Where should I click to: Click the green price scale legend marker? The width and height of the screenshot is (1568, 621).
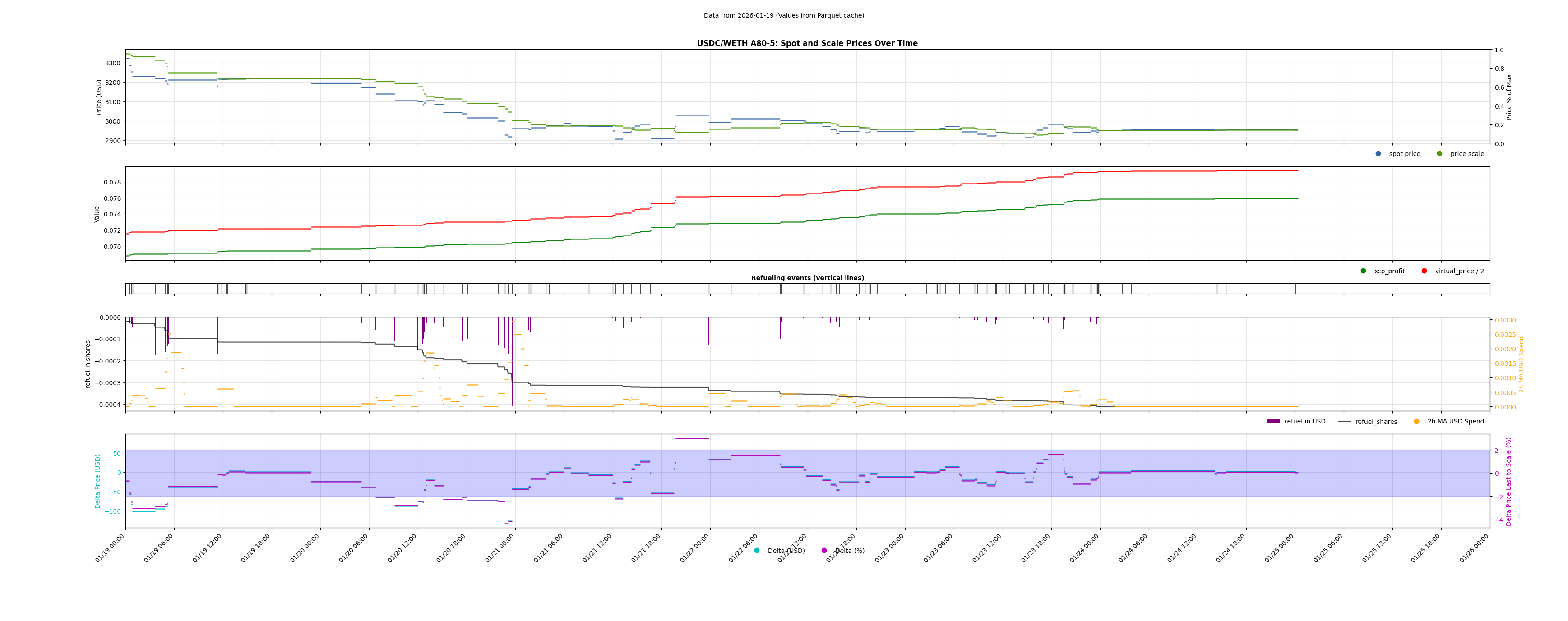click(1439, 154)
